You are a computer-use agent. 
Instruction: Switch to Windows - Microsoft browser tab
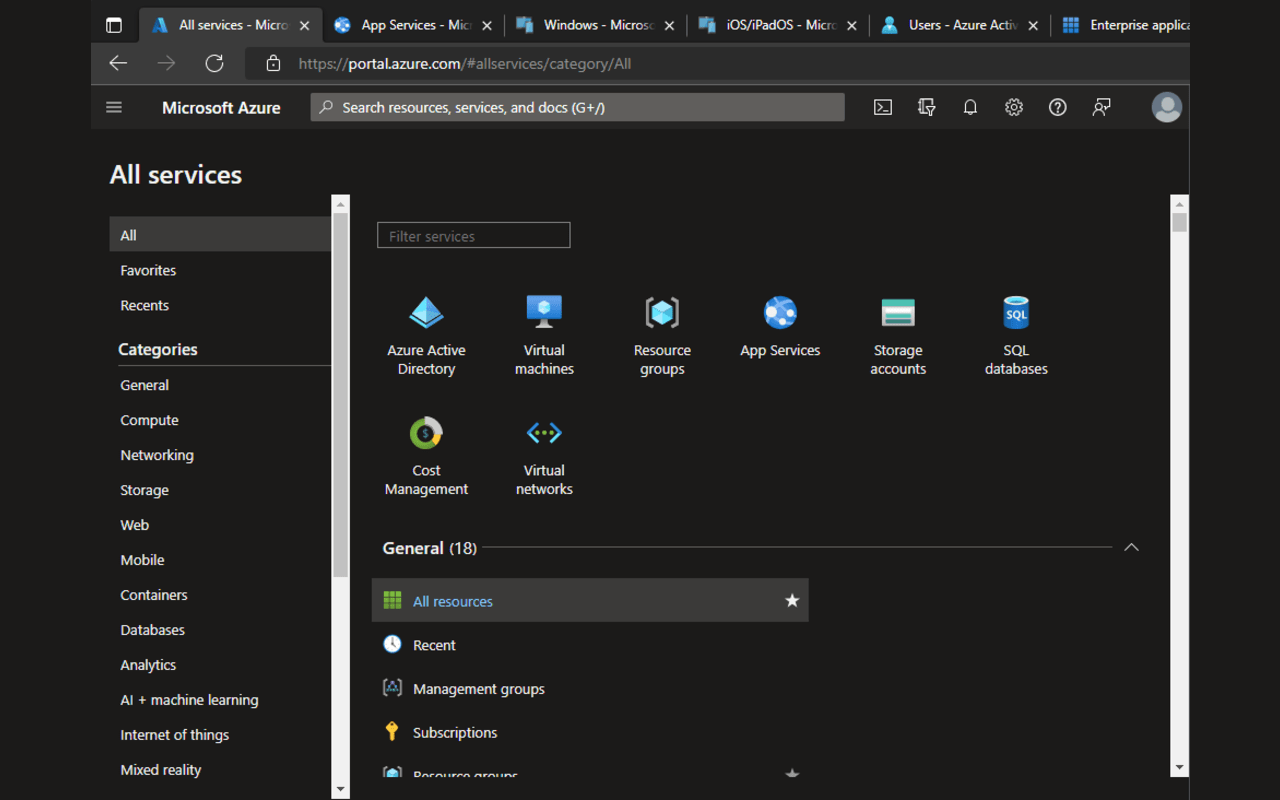pos(595,25)
